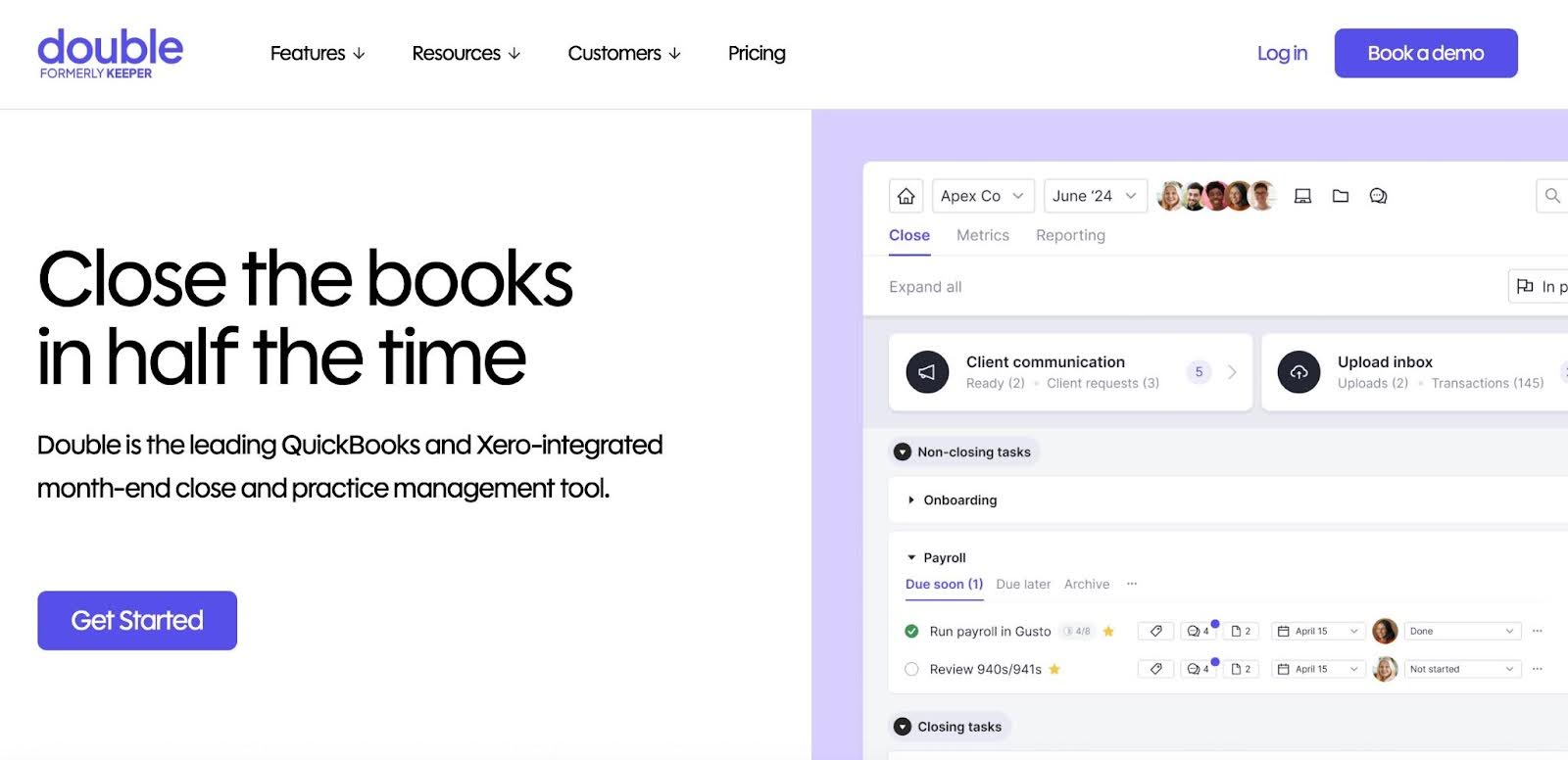This screenshot has width=1568, height=760.
Task: Open the Features menu
Action: (317, 53)
